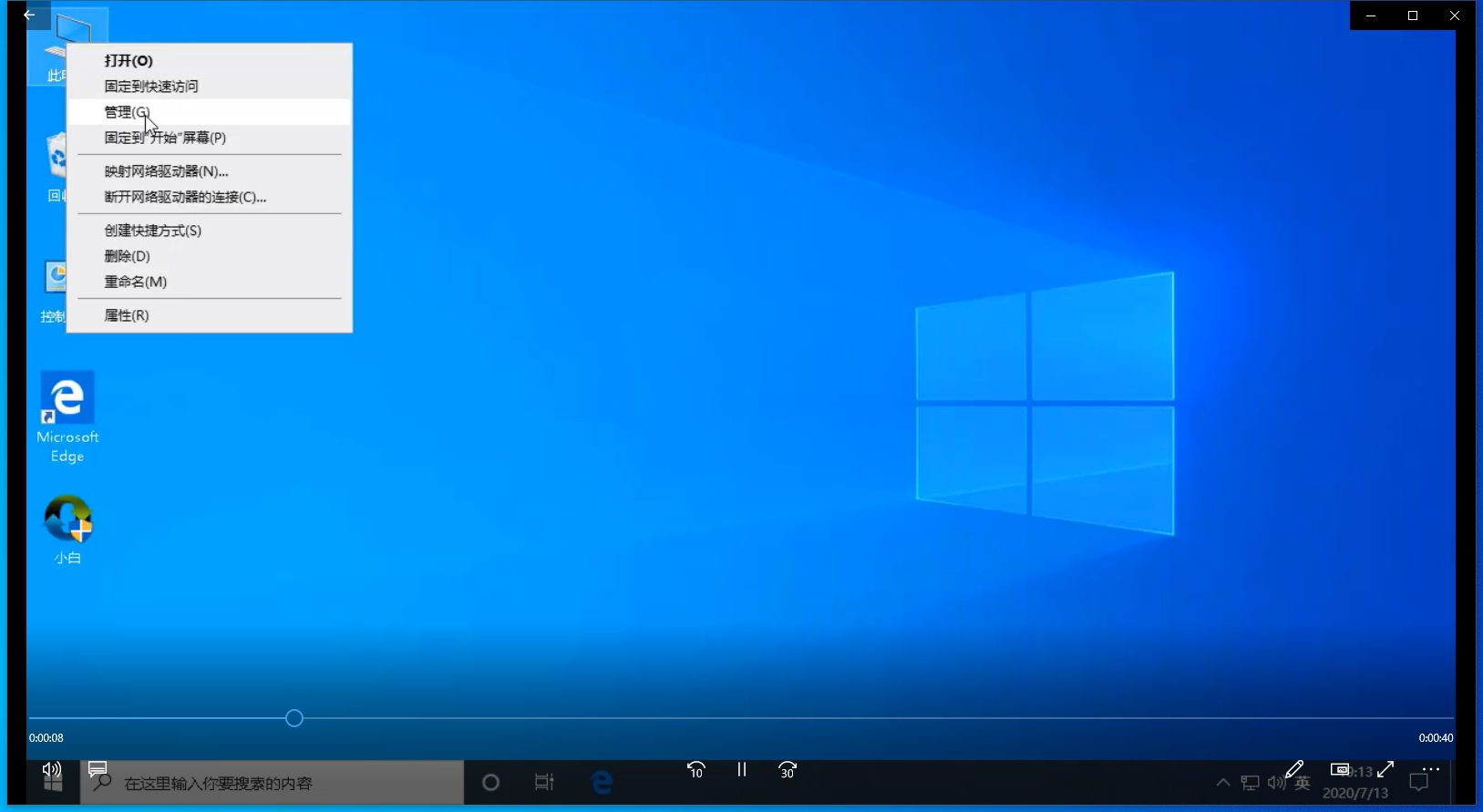
Task: Click the Recycle Bin desktop icon
Action: coord(56,167)
